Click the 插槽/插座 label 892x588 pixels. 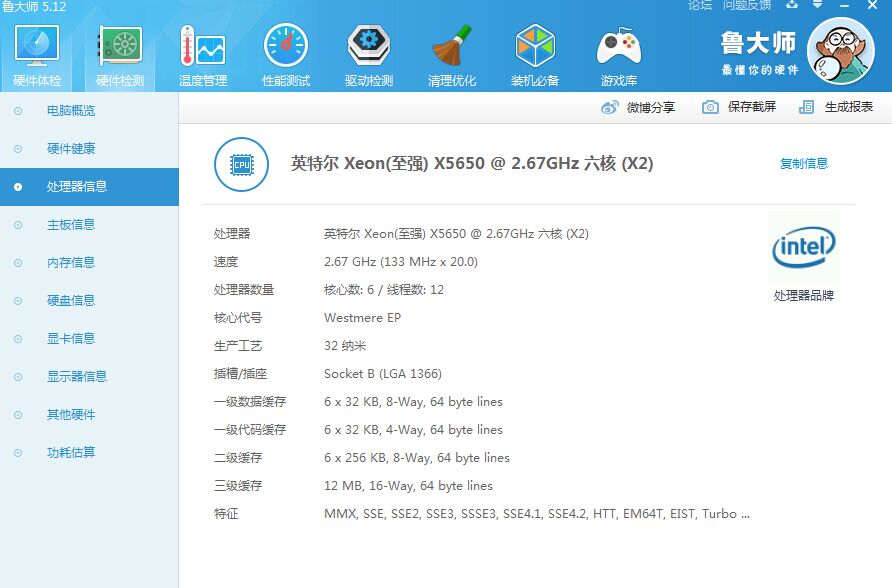[x=240, y=374]
